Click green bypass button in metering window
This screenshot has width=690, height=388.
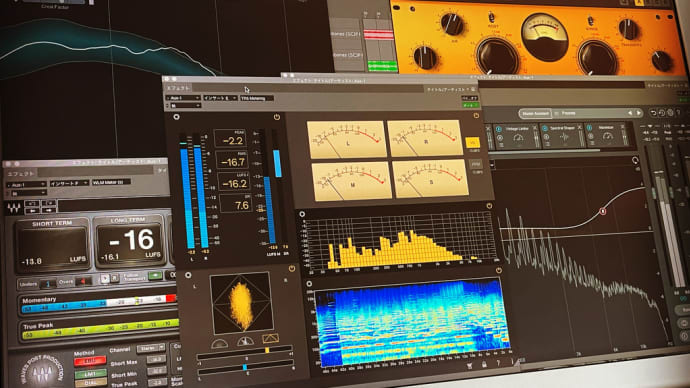(x=470, y=106)
